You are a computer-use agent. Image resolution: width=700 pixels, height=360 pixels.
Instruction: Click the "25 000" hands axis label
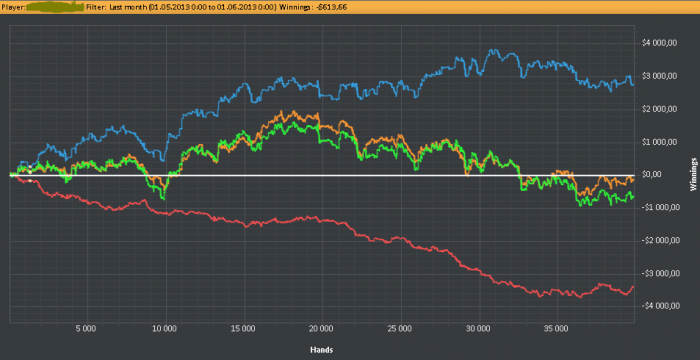(x=400, y=329)
